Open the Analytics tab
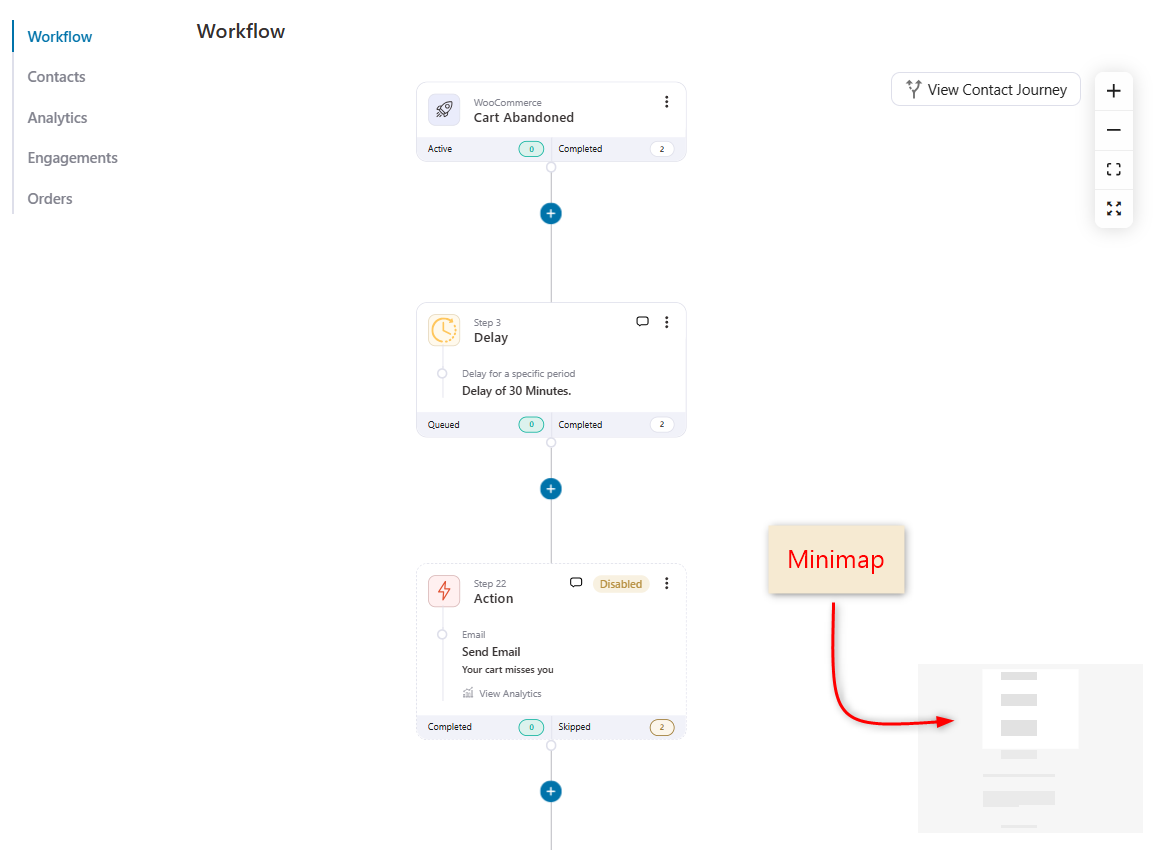1158x850 pixels. 57,117
